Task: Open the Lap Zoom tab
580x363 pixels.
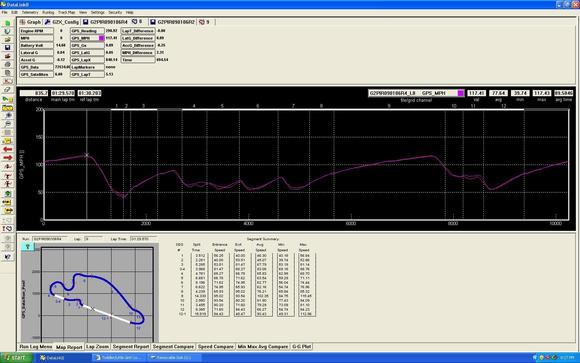Action: [97, 347]
